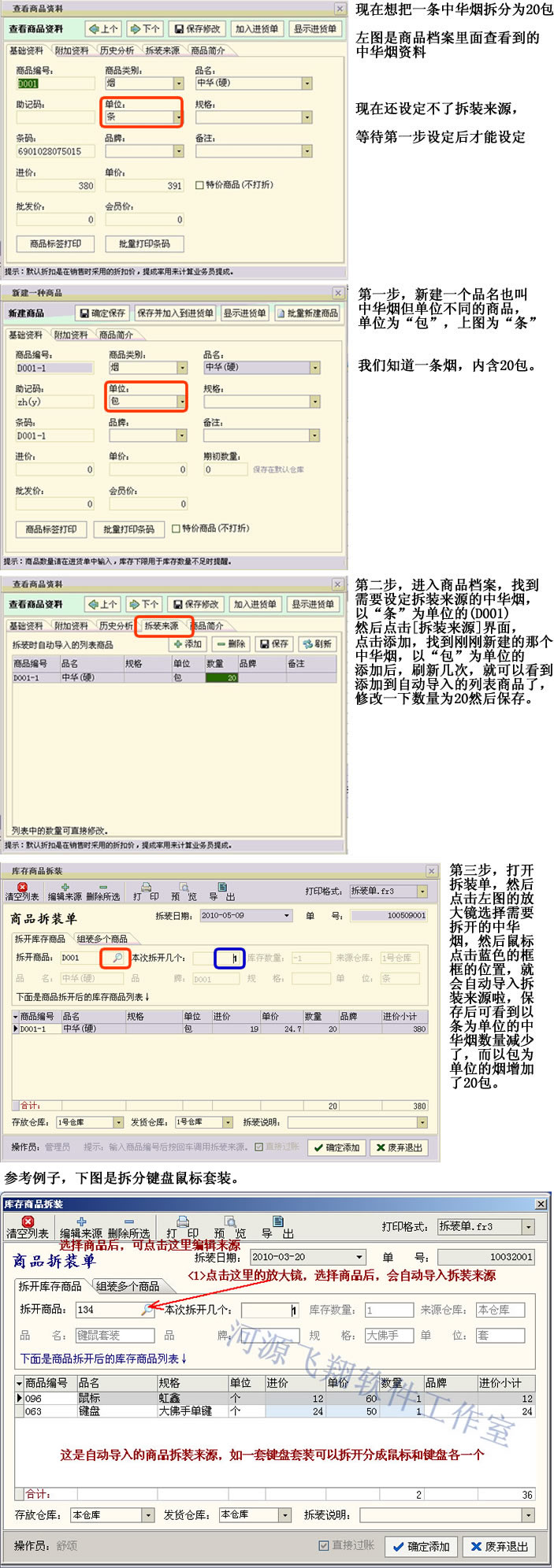
Task: Click 批量新建商品 button in 新建商品 toolbar
Action: [307, 313]
